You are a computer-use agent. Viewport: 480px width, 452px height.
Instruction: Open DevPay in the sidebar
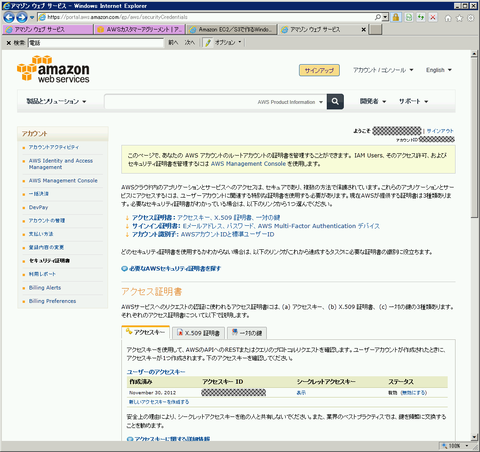pyautogui.click(x=38, y=207)
